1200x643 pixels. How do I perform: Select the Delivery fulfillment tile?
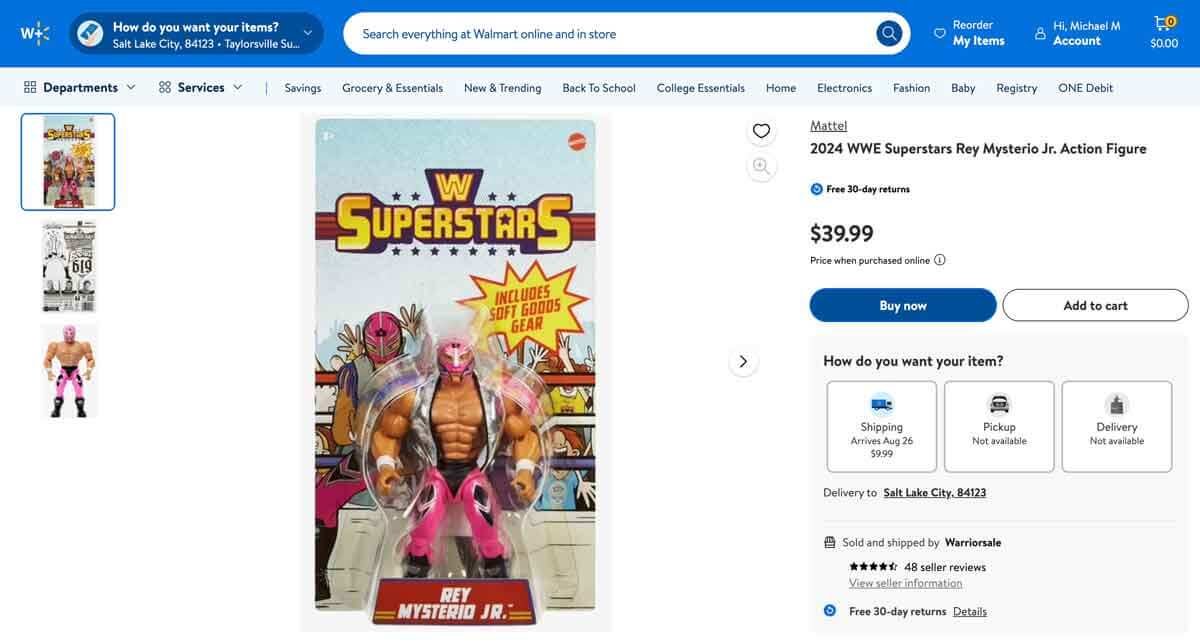click(x=1117, y=426)
